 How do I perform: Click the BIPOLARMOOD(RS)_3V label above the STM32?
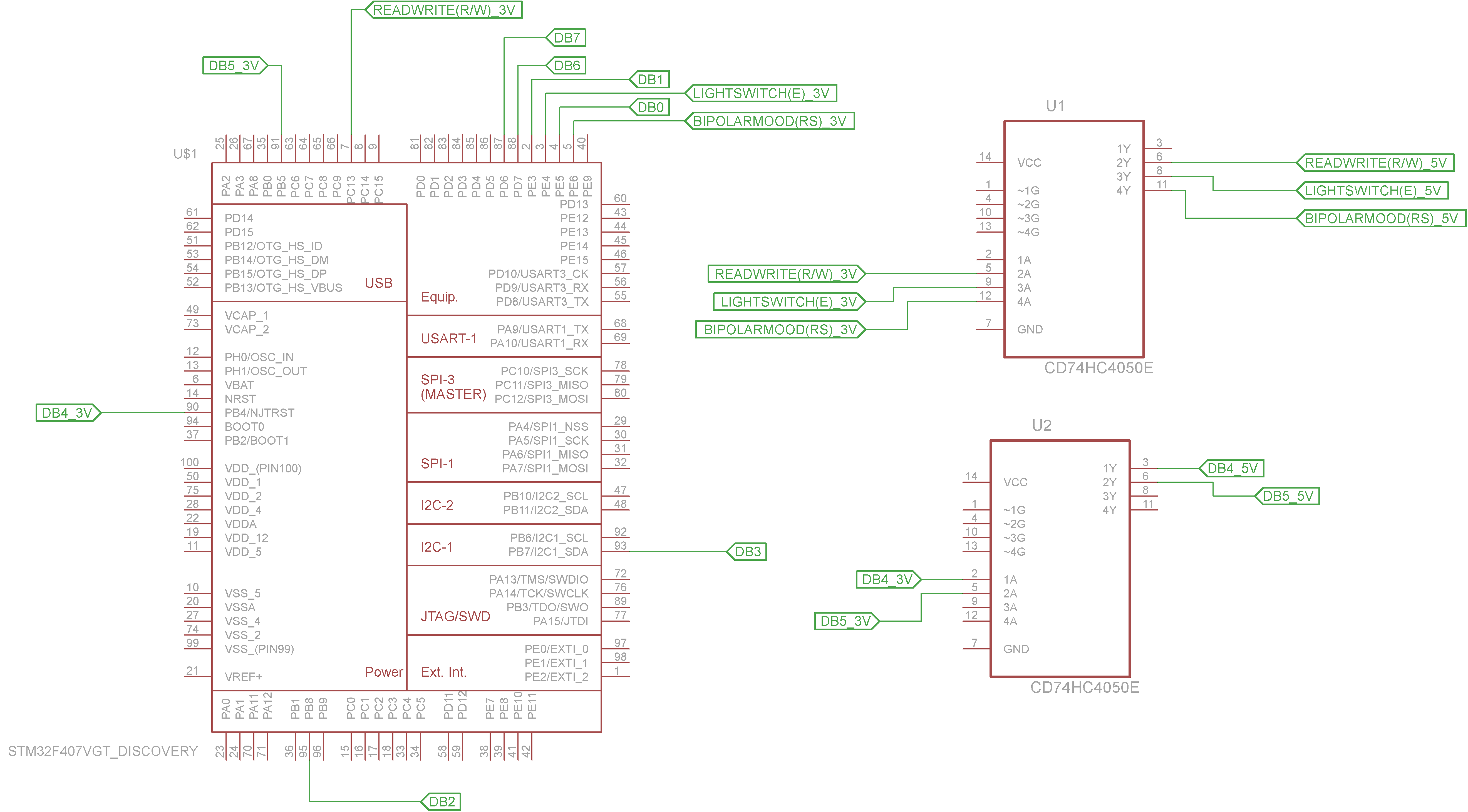(769, 121)
